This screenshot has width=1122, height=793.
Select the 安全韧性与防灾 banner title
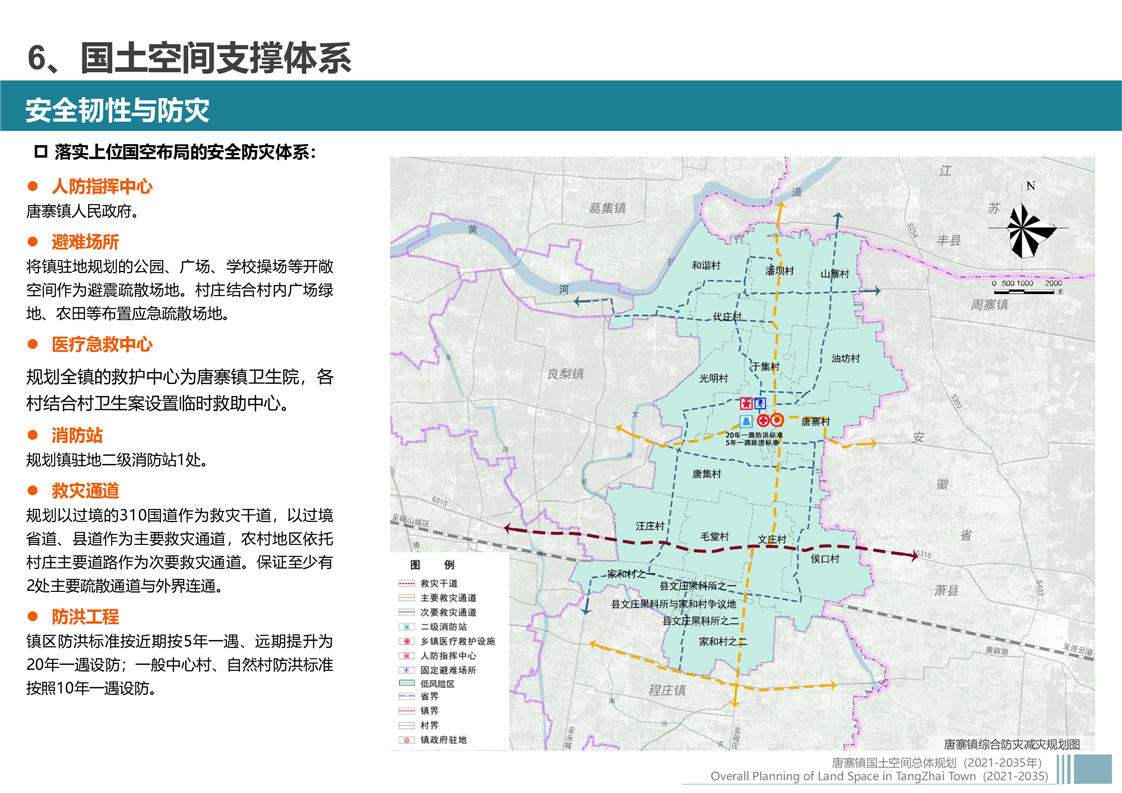pos(118,109)
